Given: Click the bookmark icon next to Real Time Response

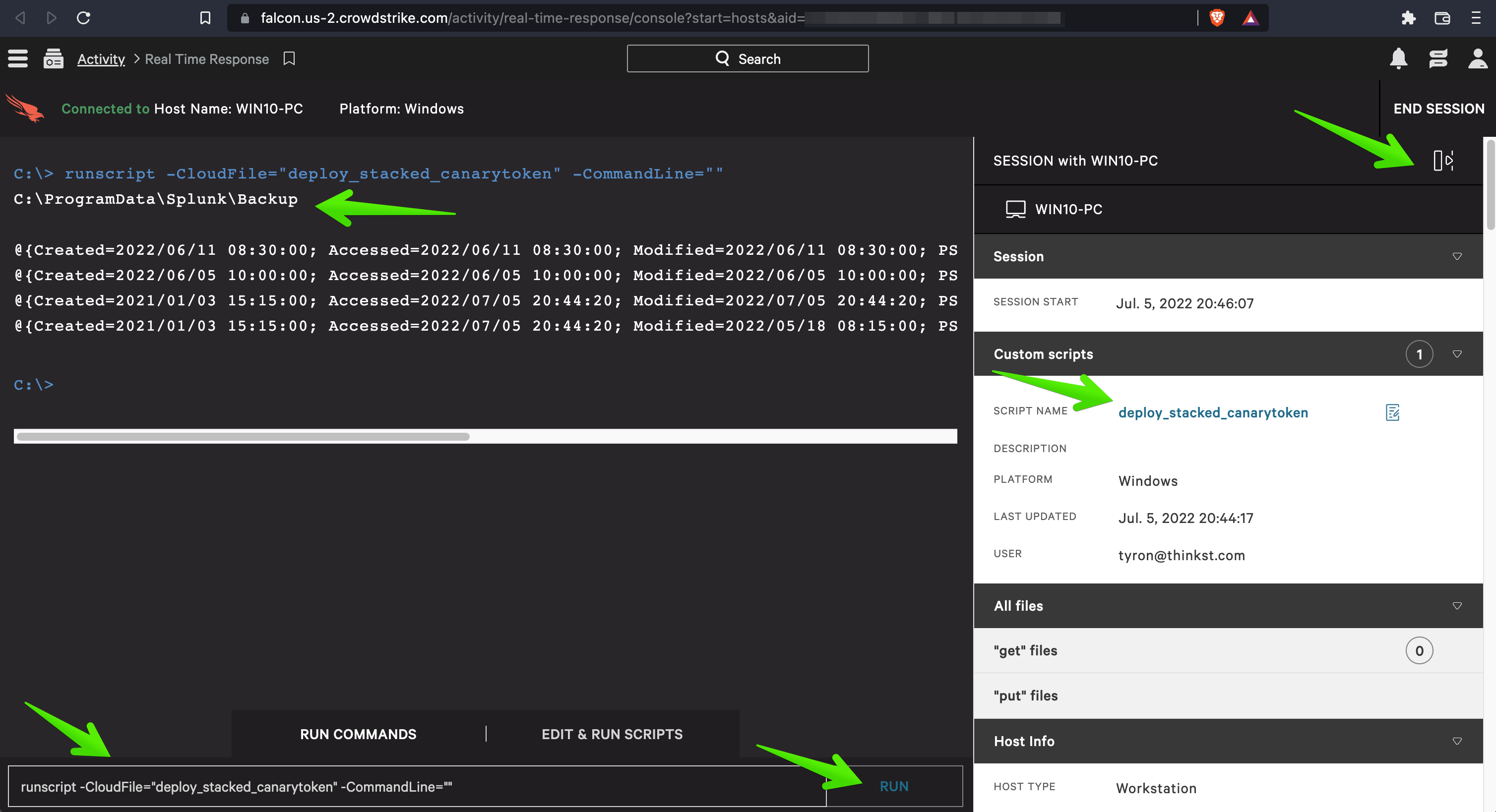Looking at the screenshot, I should 289,58.
